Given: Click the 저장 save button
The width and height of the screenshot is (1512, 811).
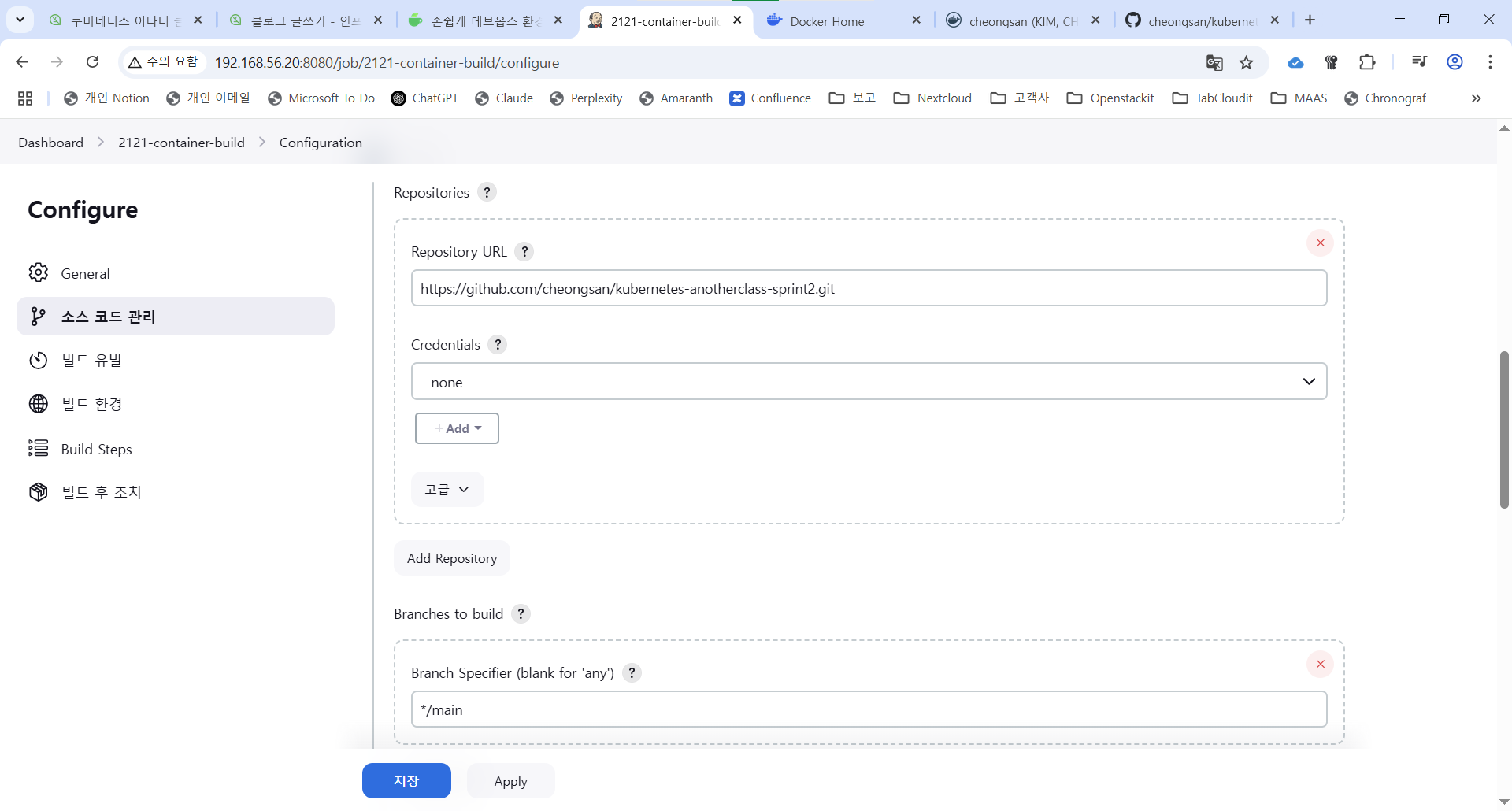Looking at the screenshot, I should (x=406, y=780).
